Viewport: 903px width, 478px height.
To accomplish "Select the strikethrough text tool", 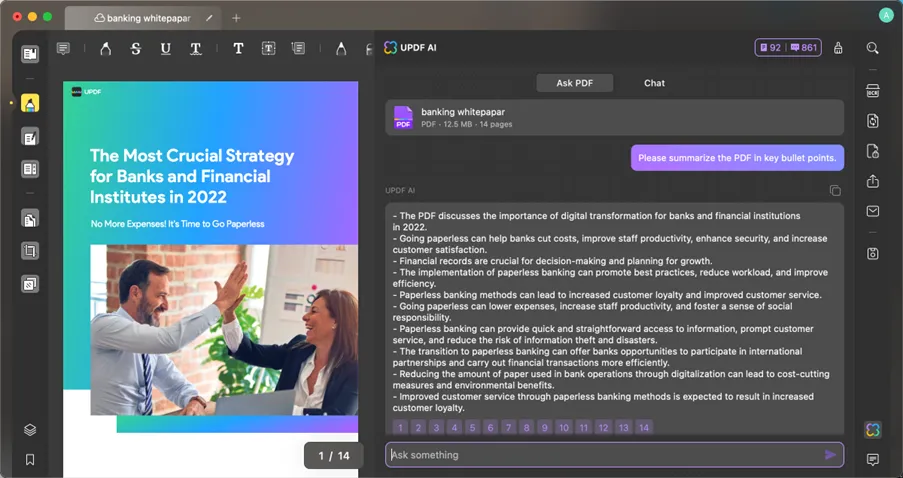I will coord(136,48).
